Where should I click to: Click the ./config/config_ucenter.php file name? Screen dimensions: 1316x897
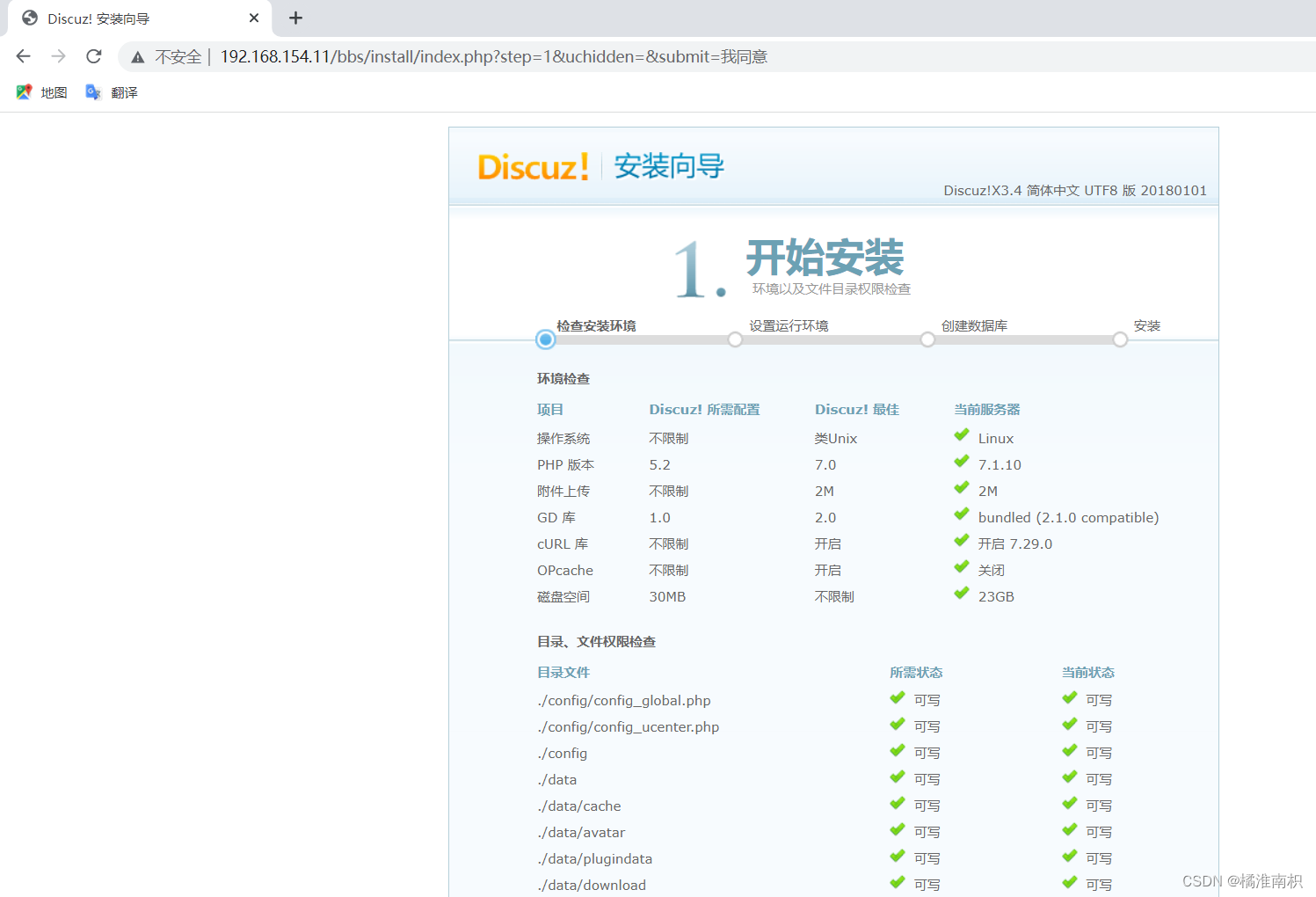tap(629, 727)
